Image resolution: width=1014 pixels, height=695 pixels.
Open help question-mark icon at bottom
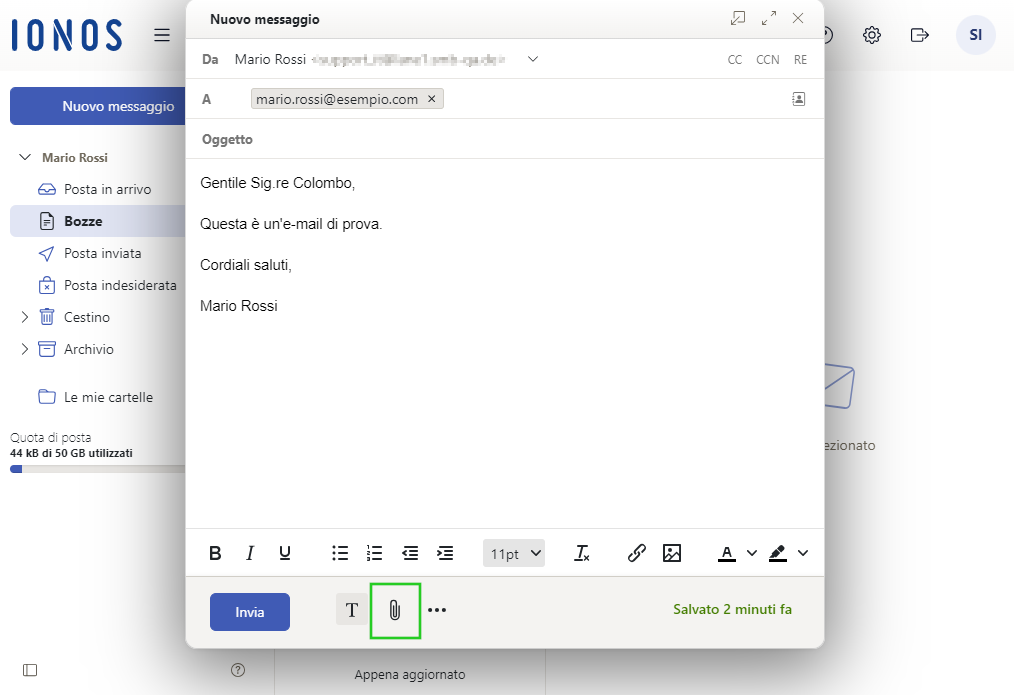[238, 670]
